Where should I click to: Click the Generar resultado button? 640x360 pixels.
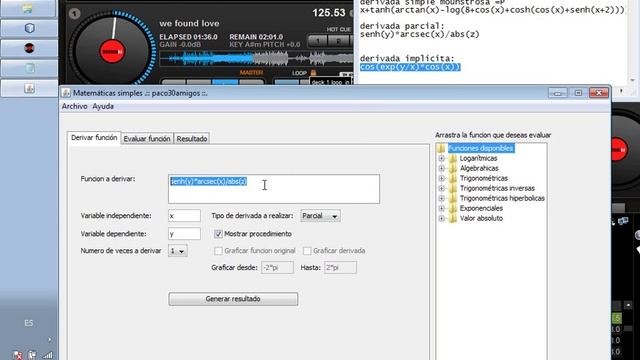[233, 299]
